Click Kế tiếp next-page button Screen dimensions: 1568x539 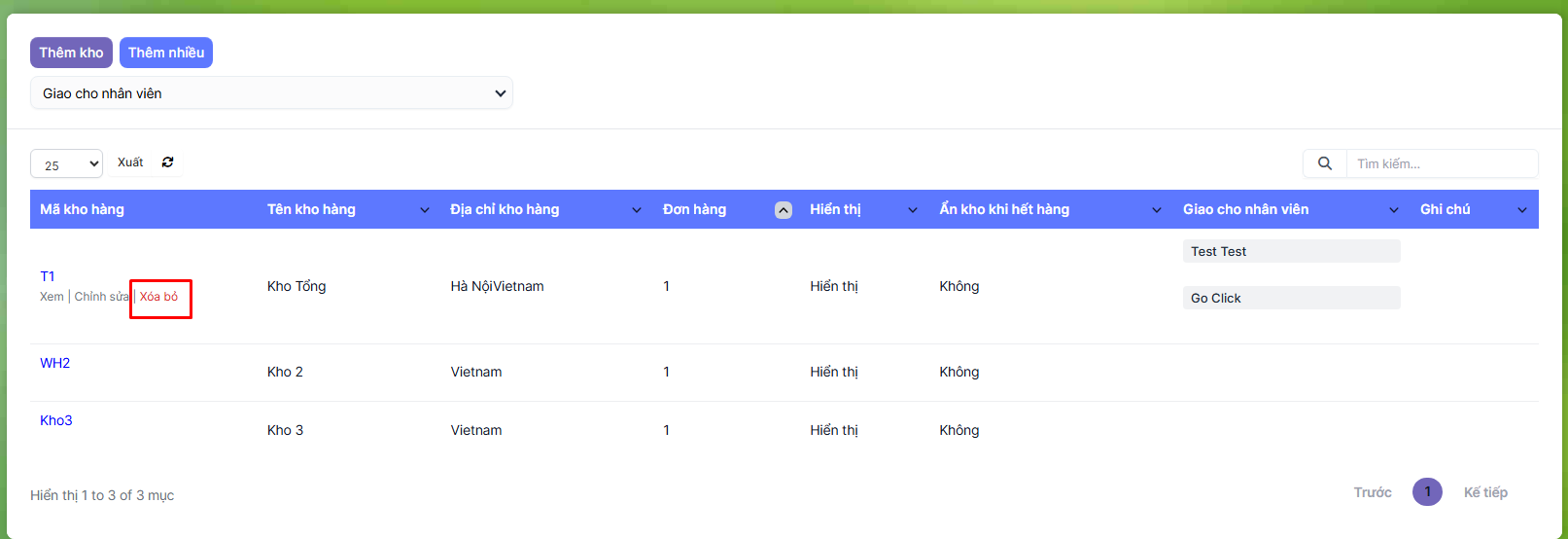[1485, 492]
